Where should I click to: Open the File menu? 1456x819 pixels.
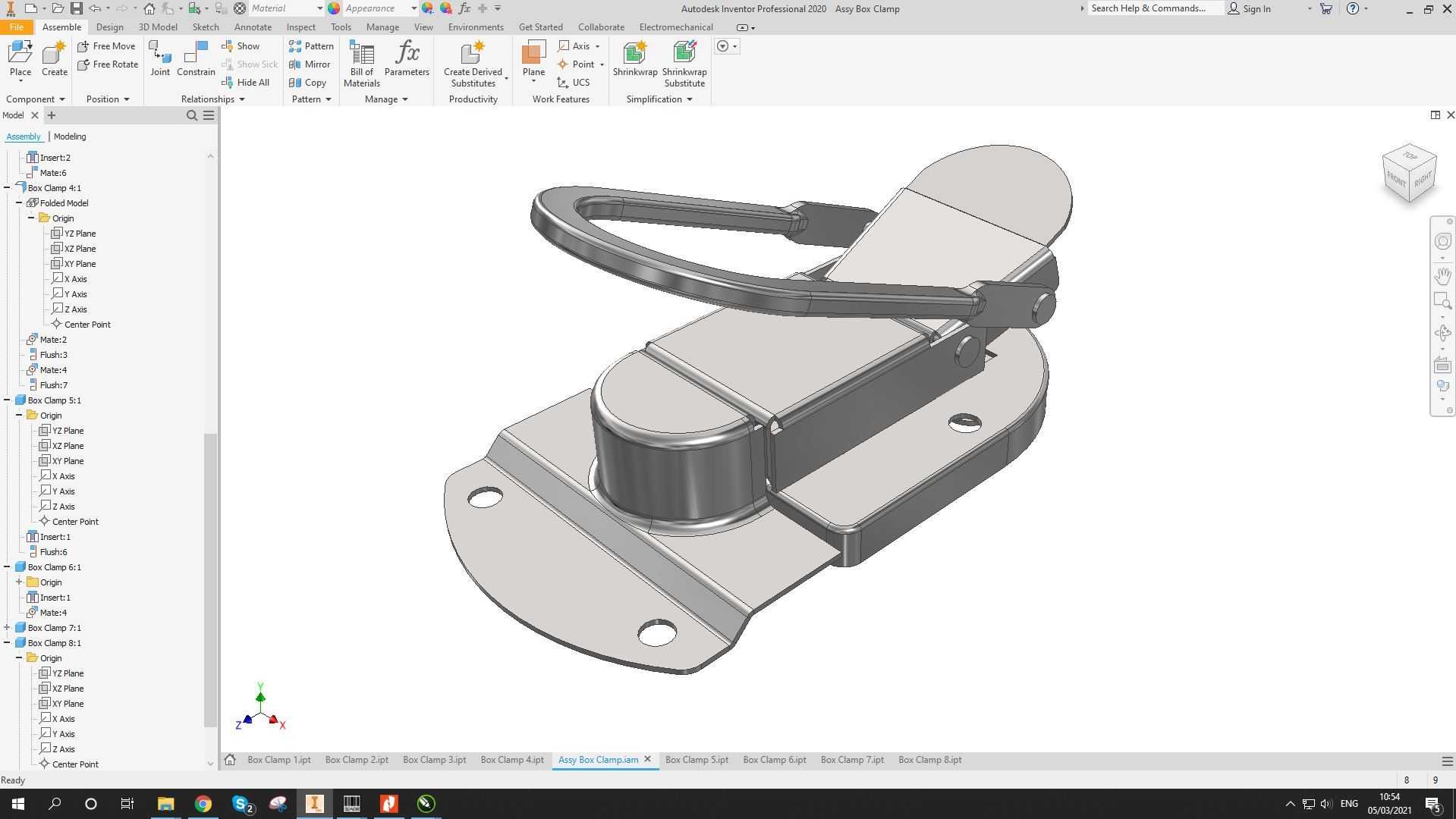(16, 27)
